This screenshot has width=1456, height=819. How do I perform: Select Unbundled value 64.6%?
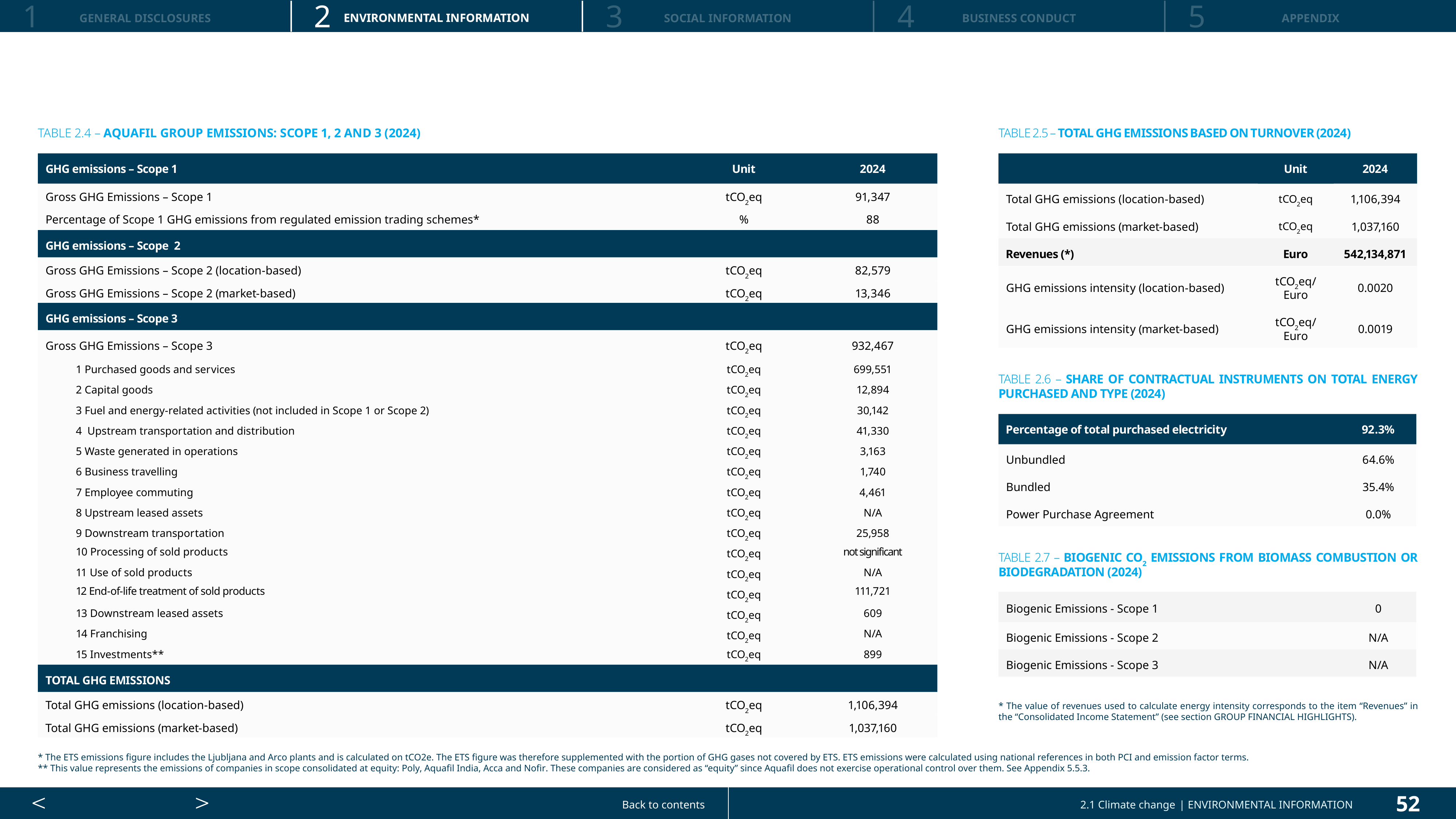coord(1377,459)
